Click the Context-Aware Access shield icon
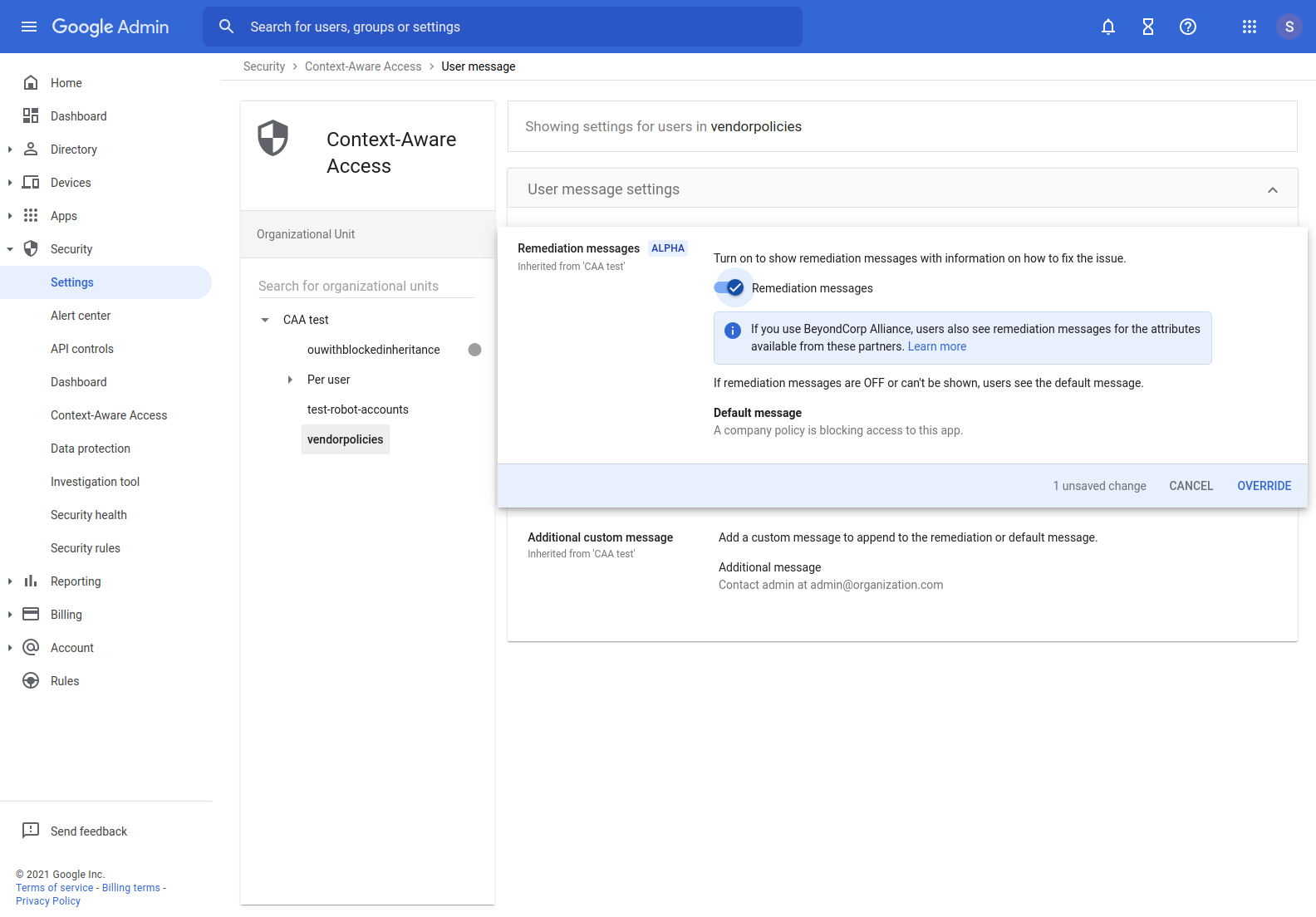This screenshot has width=1316, height=917. pyautogui.click(x=273, y=138)
